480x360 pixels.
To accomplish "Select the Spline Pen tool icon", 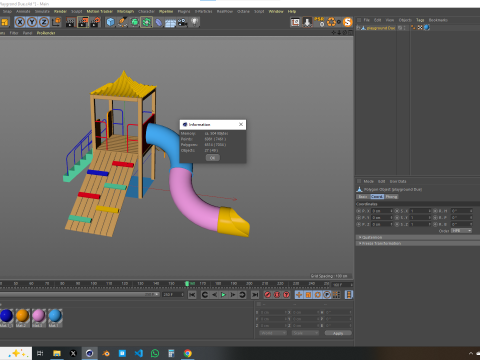I will point(122,22).
